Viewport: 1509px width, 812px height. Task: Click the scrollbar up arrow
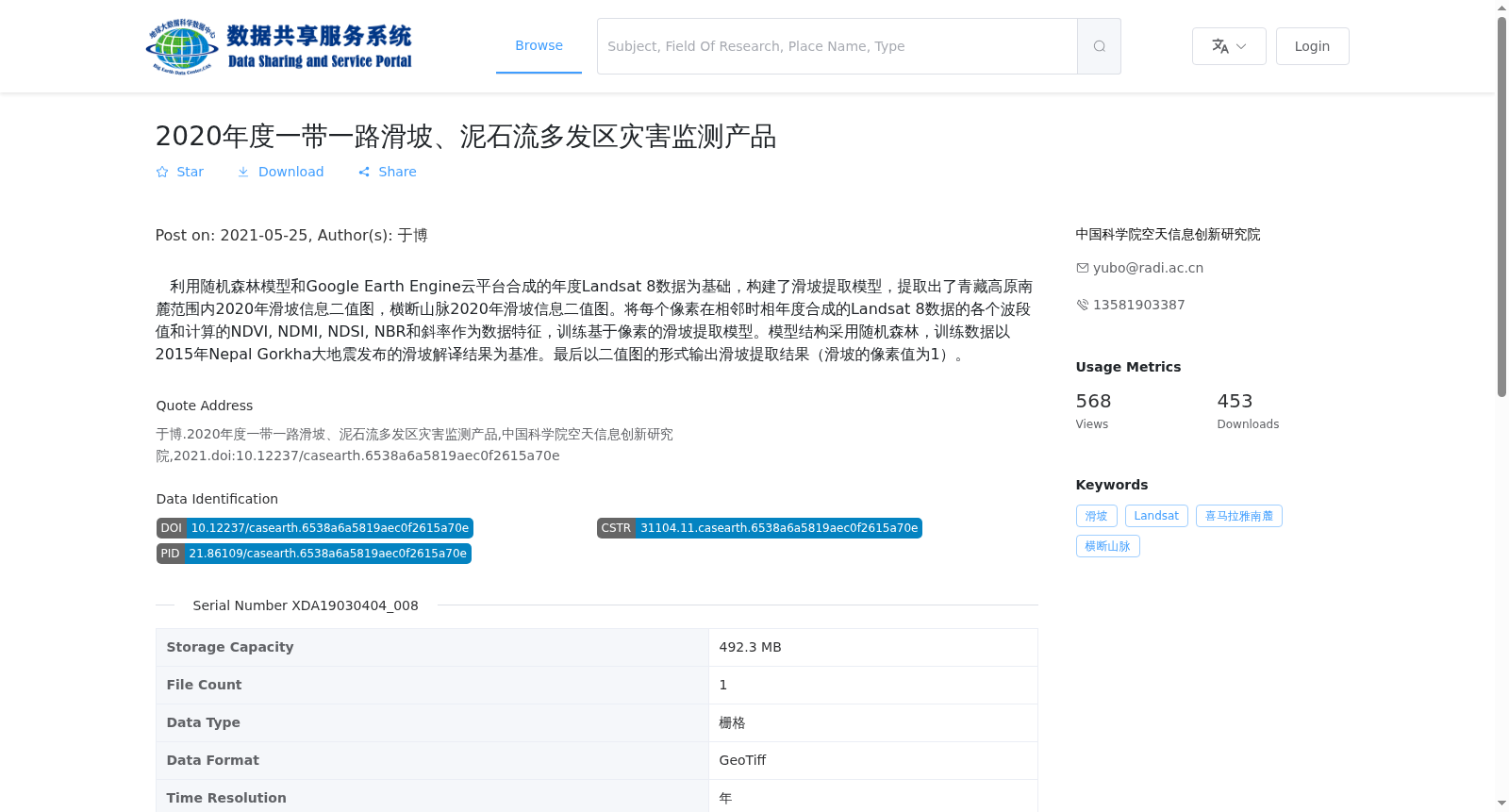tap(1501, 8)
